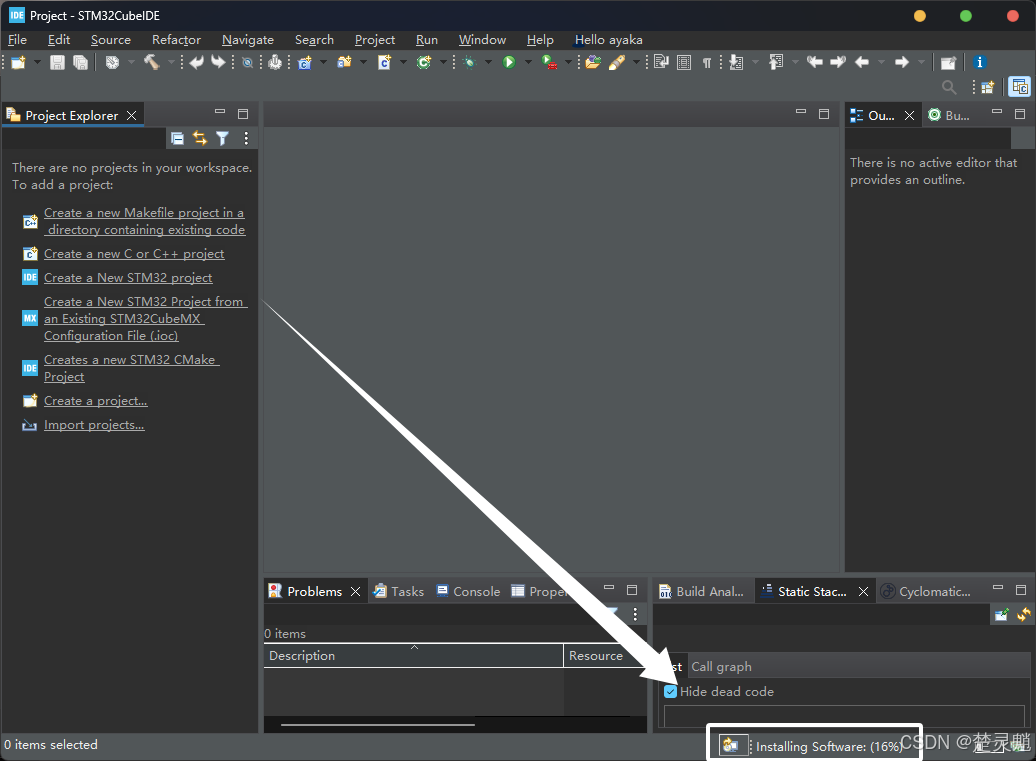Open dropdown next to green Run icon
The width and height of the screenshot is (1036, 761).
tap(528, 62)
